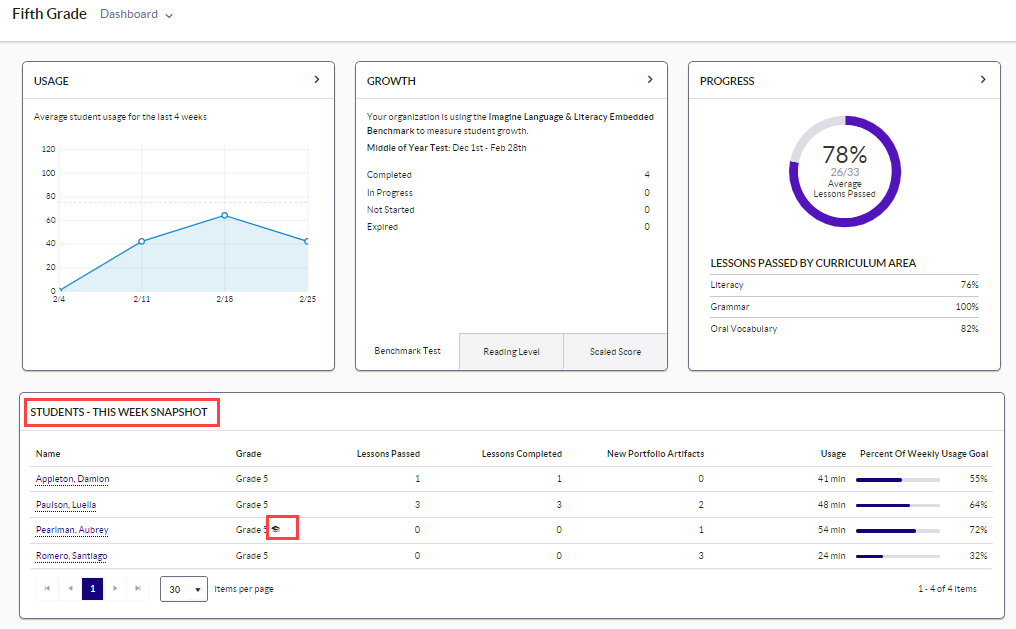
Task: Select page 1 in pagination
Action: (92, 589)
